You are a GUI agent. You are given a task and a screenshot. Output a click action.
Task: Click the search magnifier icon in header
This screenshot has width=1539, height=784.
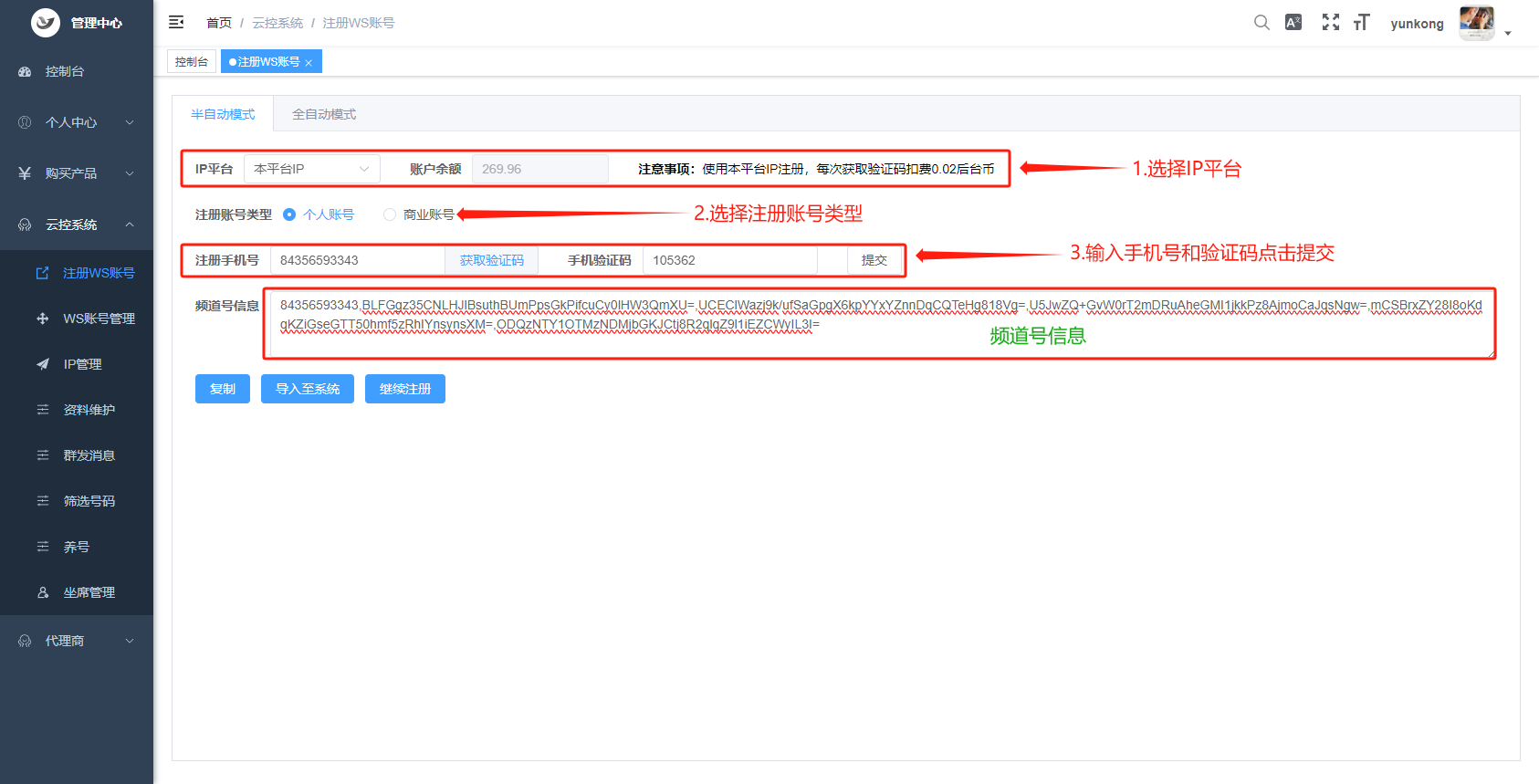[1262, 23]
